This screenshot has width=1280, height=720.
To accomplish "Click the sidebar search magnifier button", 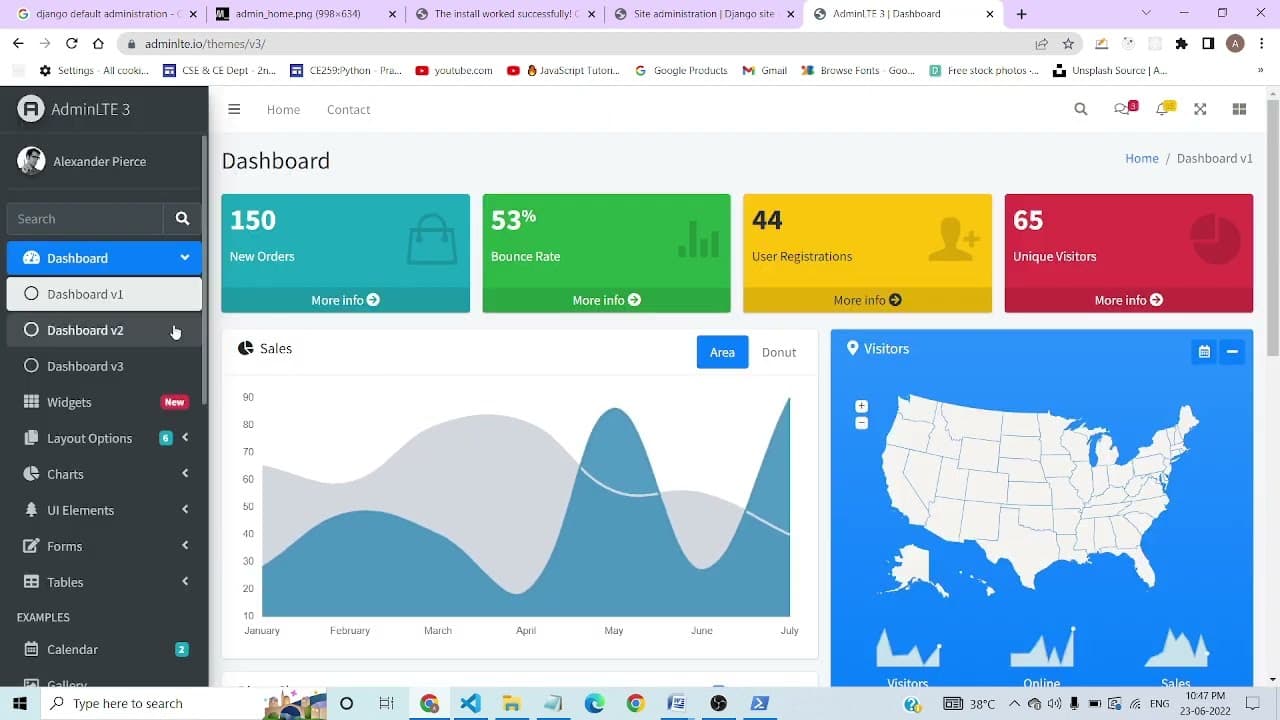I will [x=182, y=218].
